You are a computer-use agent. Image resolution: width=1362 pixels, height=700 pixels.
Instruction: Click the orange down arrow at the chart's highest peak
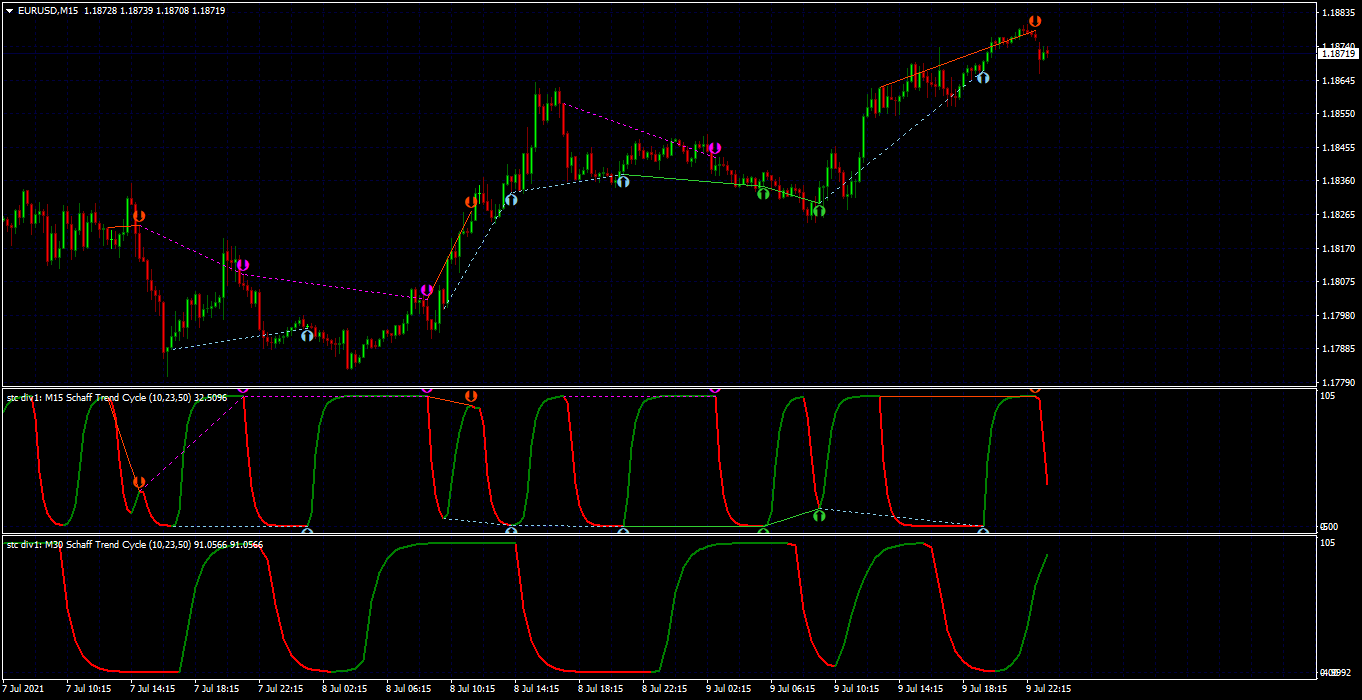pyautogui.click(x=1035, y=21)
